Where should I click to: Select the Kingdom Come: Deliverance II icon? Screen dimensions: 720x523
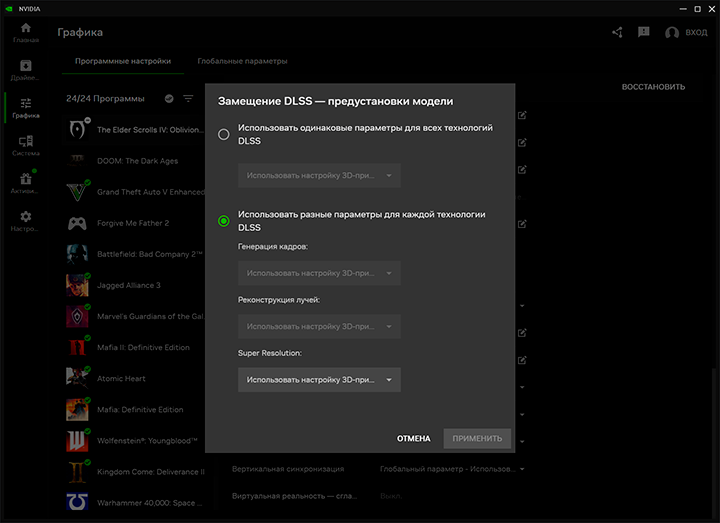(x=77, y=472)
